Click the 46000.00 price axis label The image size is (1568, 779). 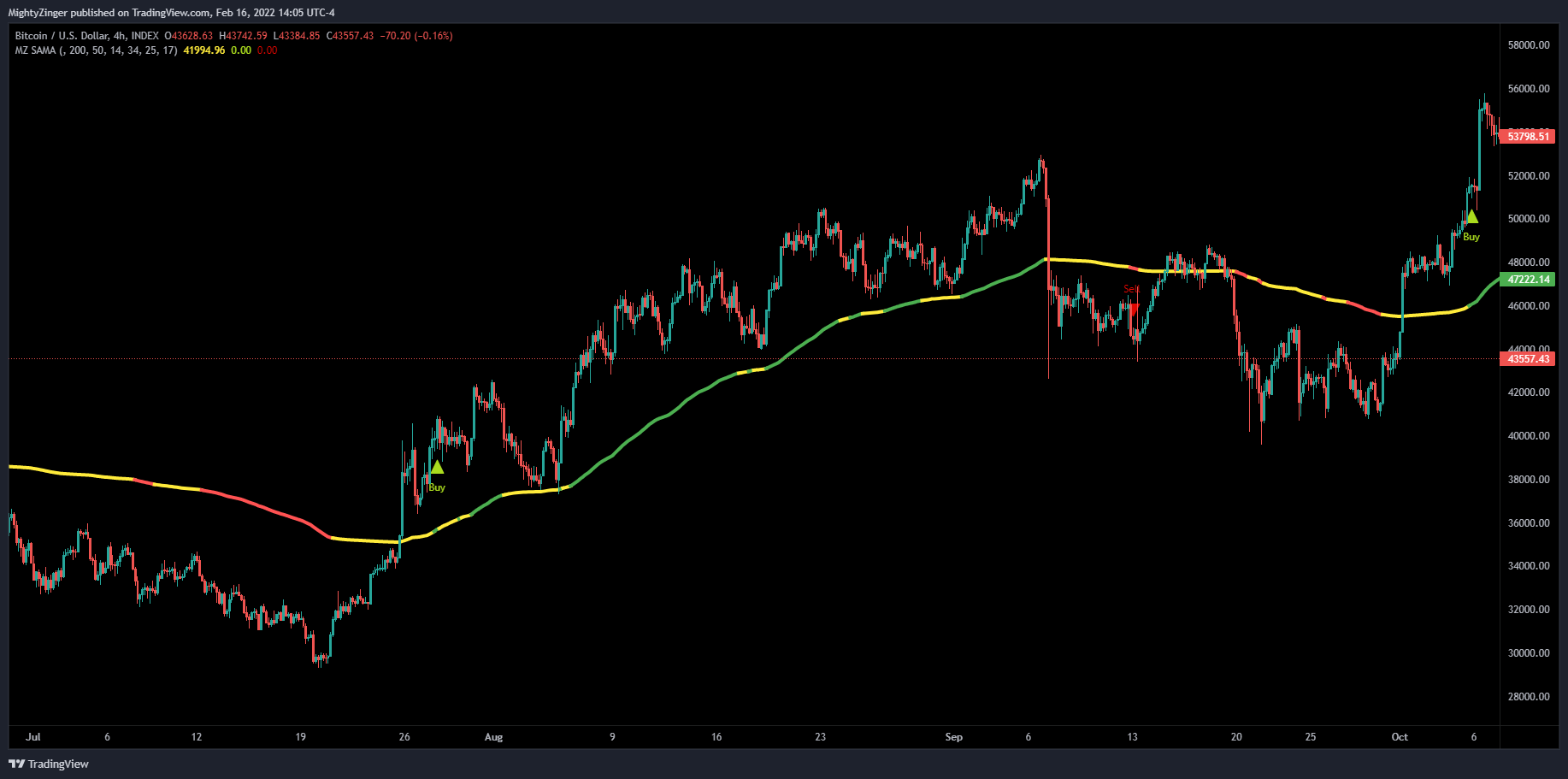(1528, 306)
